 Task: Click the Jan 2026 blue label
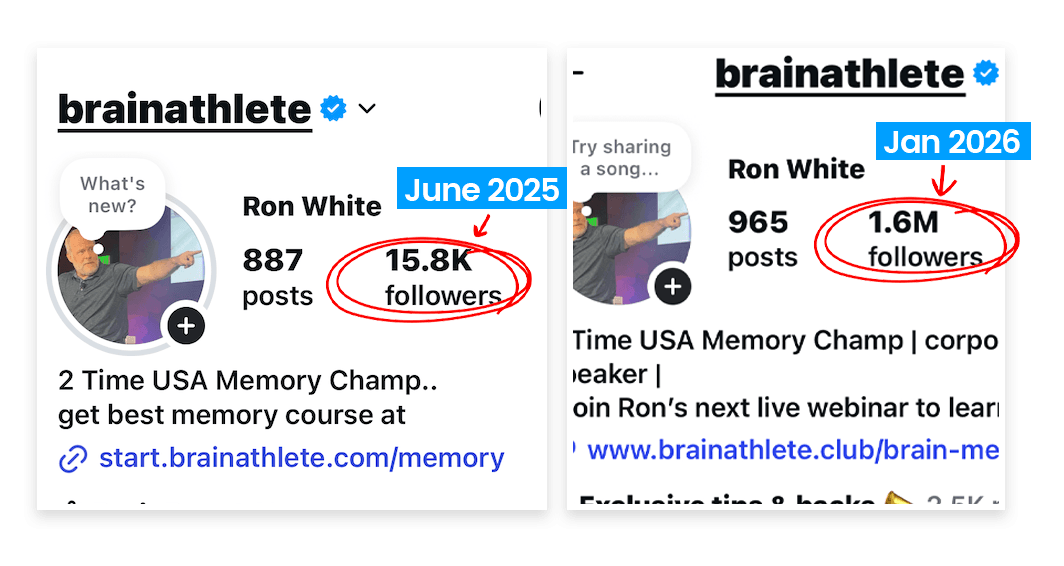pyautogui.click(x=952, y=142)
